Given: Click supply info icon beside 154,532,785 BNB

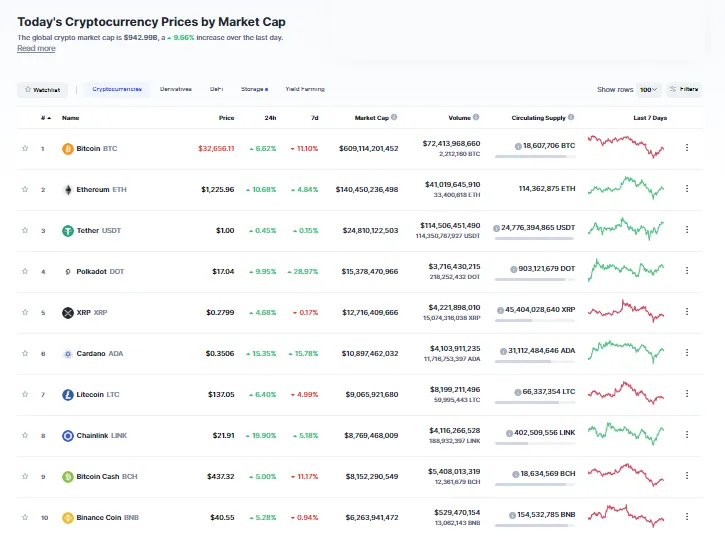Looking at the screenshot, I should [512, 515].
